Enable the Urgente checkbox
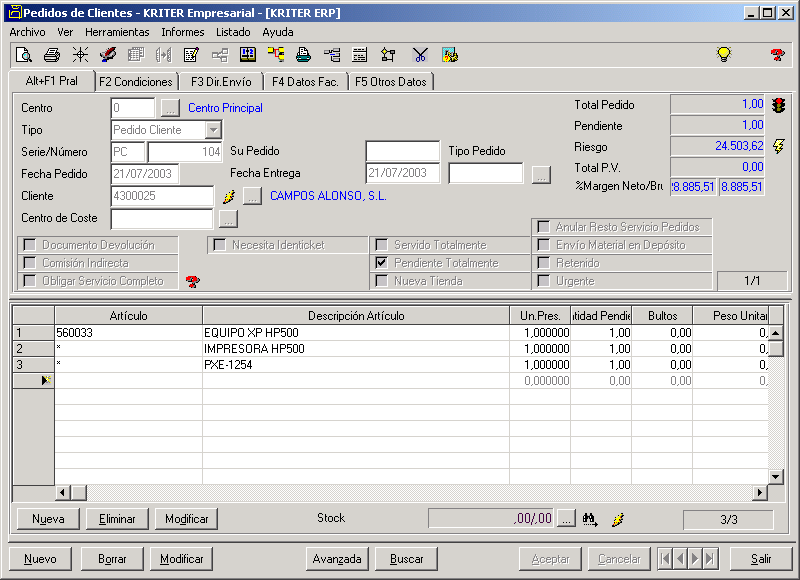 (x=543, y=281)
